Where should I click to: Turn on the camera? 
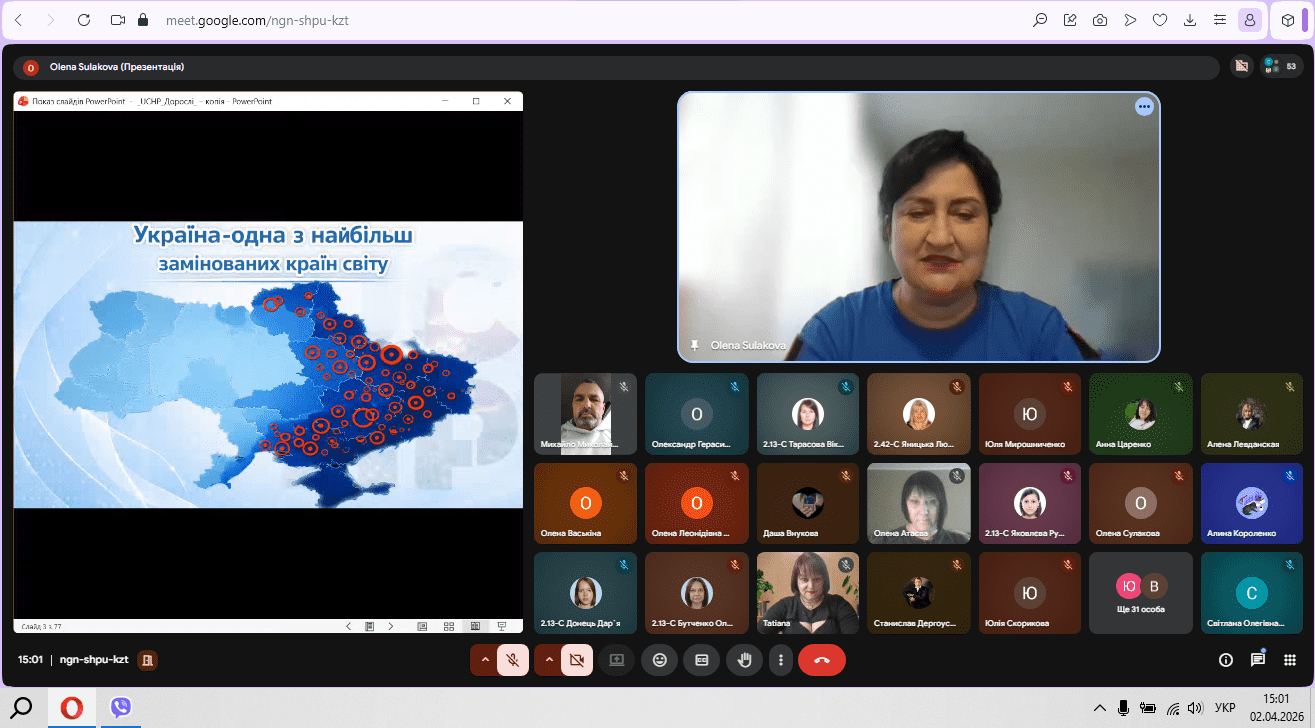(x=576, y=660)
